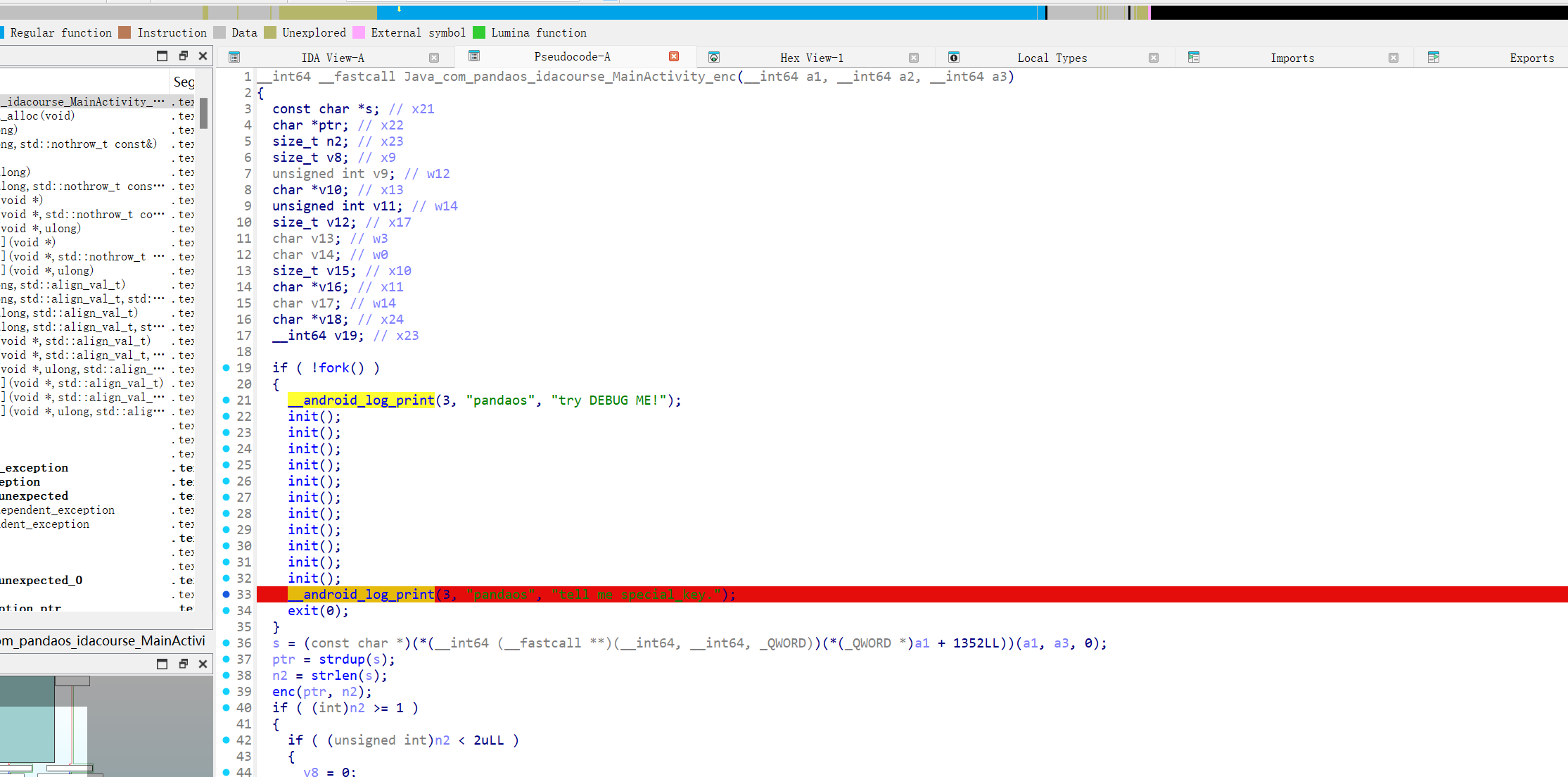Click the Imports tab icon
The image size is (1568, 777).
[1193, 57]
